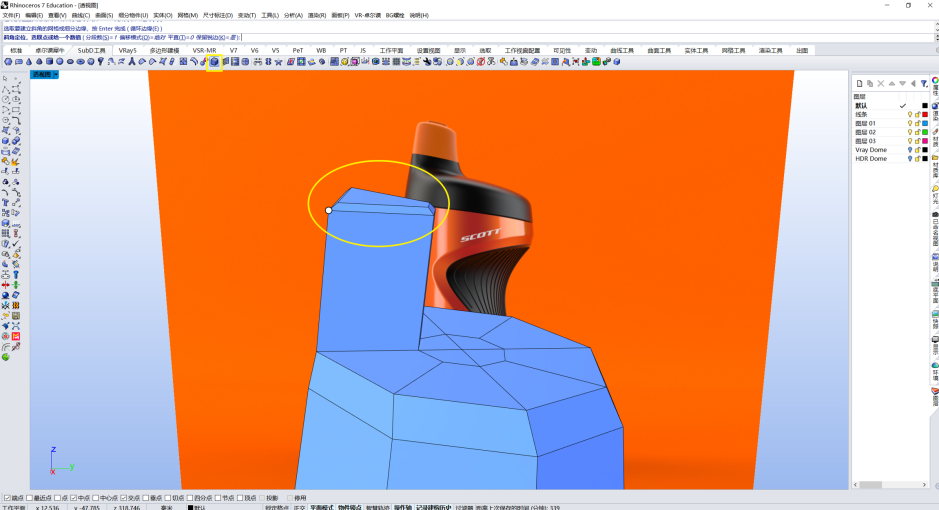The image size is (939, 510).
Task: Toggle 正交 (Ortho) in status bar
Action: point(299,507)
